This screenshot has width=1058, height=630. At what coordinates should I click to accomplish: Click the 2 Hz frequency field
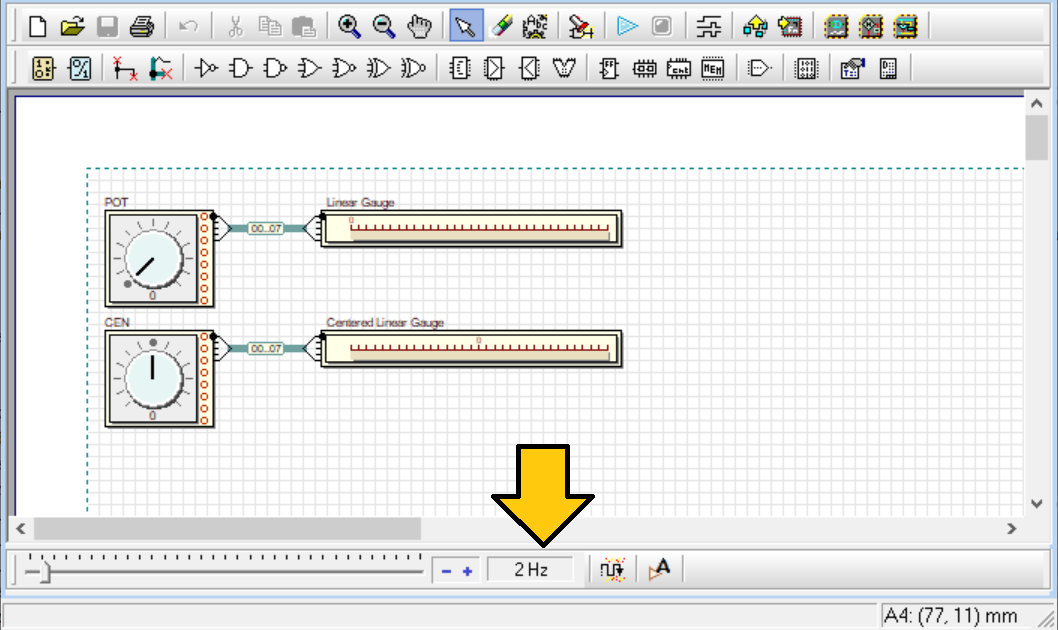click(530, 570)
